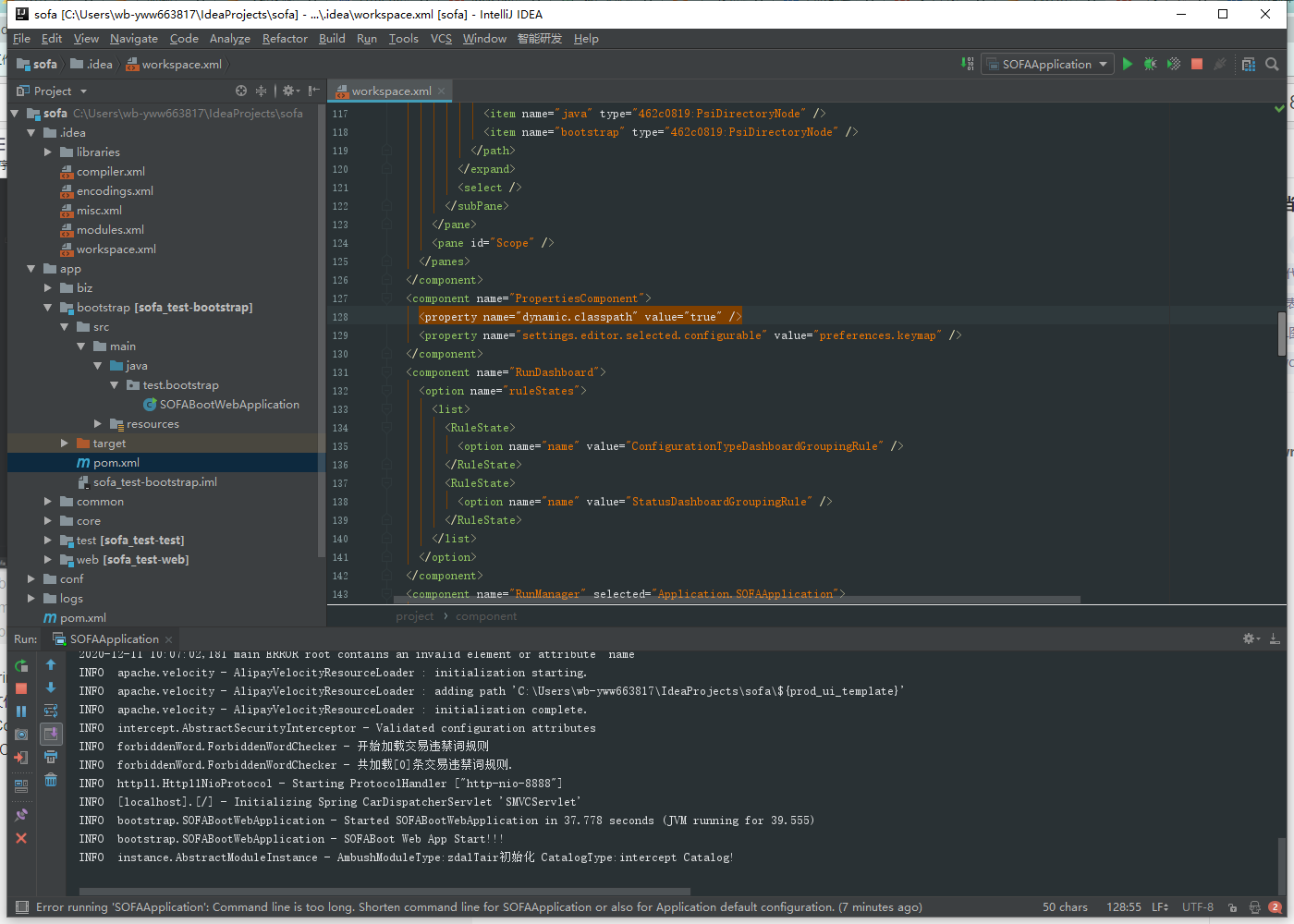Screen dimensions: 1294x924
Task: Collapse the .idea folder
Action: point(31,132)
